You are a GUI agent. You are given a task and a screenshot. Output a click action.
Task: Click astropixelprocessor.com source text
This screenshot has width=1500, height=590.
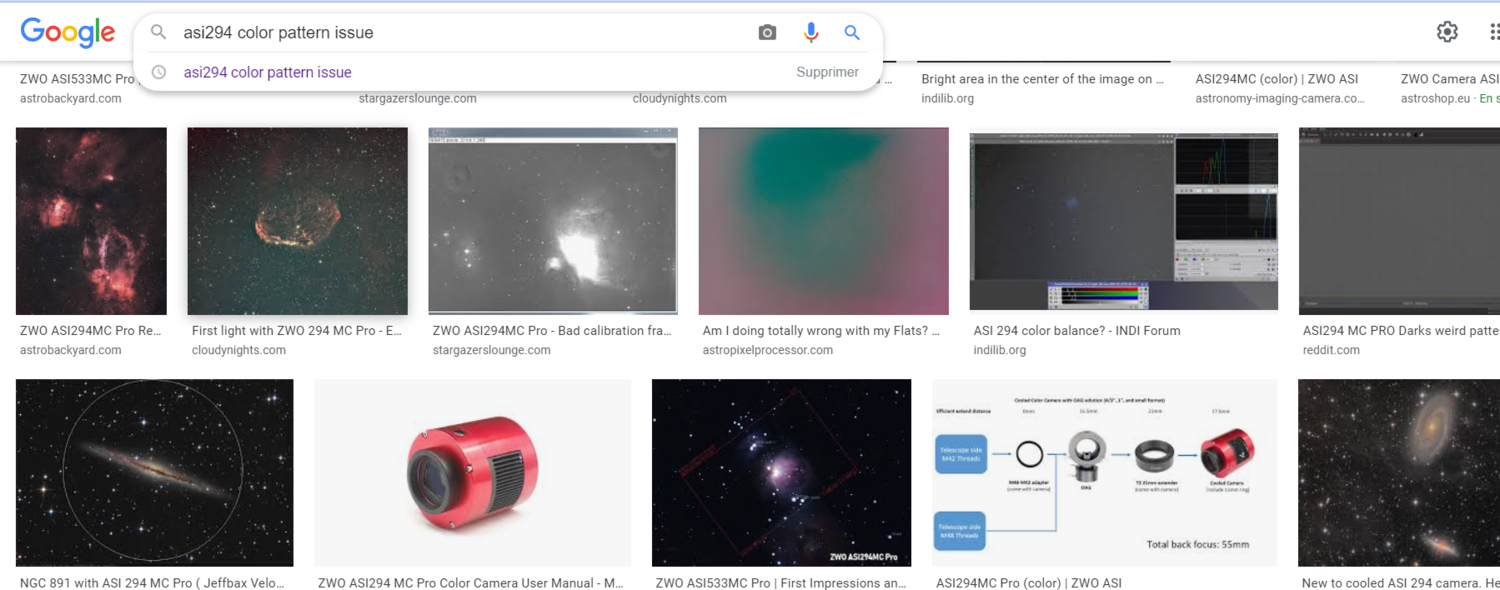(x=768, y=350)
